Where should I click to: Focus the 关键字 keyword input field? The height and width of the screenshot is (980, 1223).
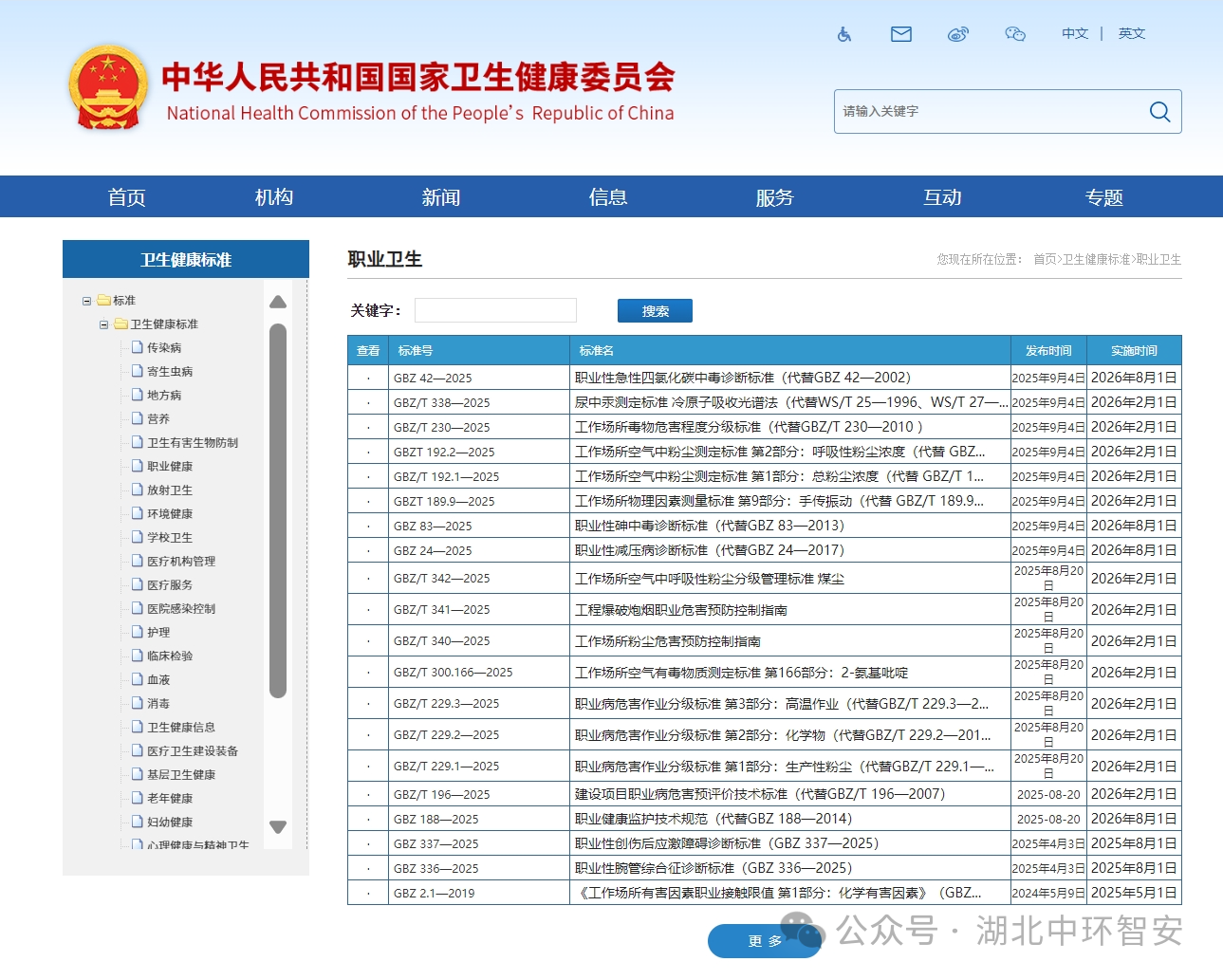(495, 310)
